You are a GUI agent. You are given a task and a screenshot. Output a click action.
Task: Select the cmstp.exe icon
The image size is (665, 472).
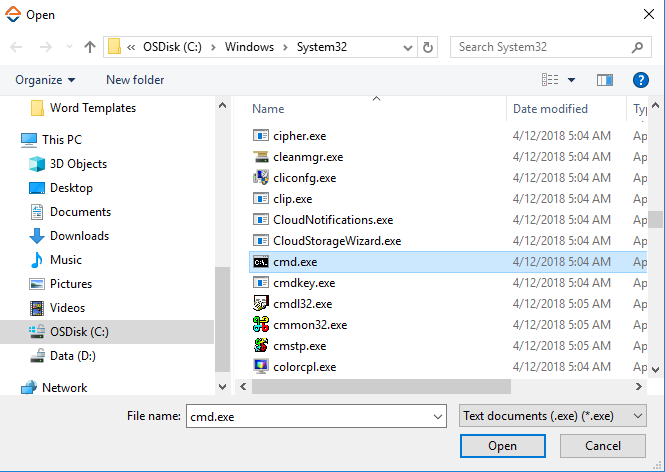pos(261,346)
